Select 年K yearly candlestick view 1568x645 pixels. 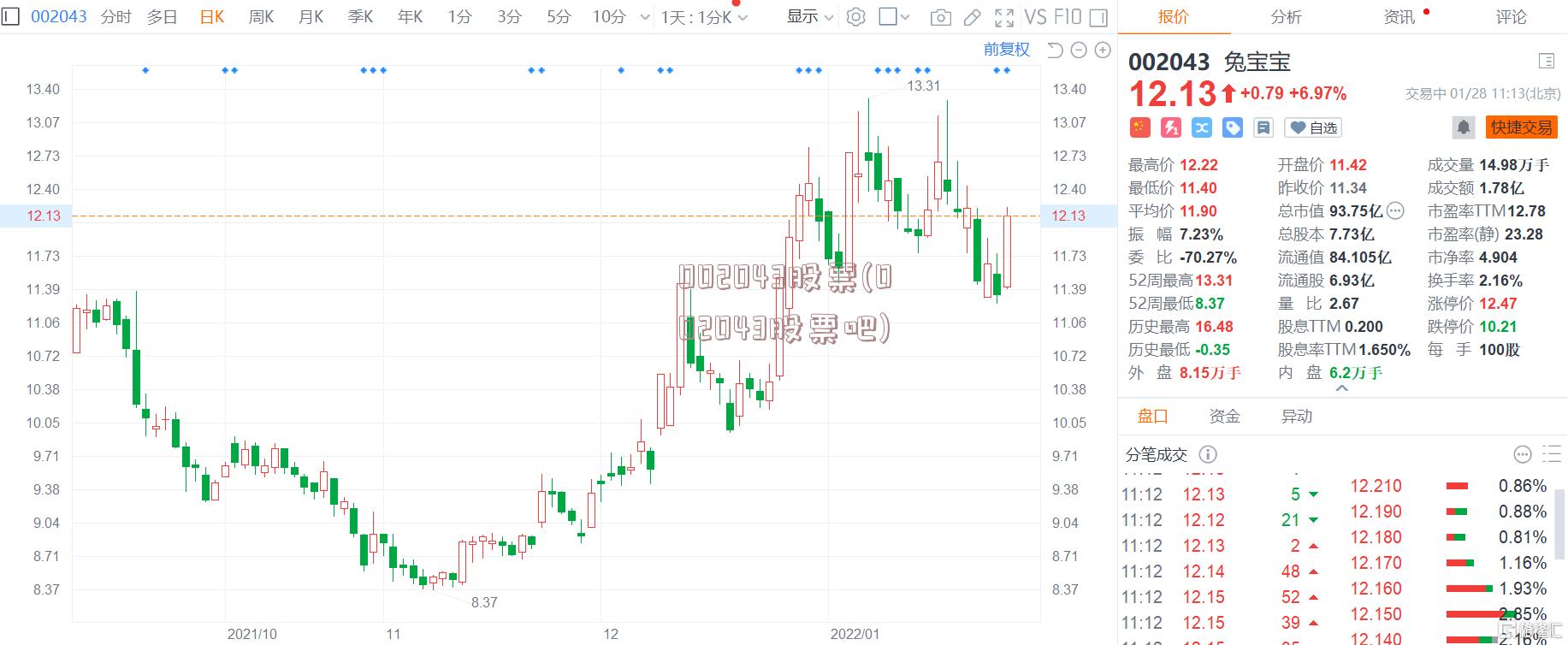(411, 16)
